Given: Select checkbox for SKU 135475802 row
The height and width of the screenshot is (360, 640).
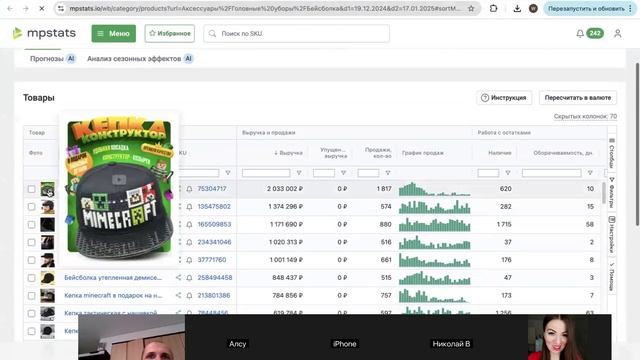Looking at the screenshot, I should (x=31, y=207).
